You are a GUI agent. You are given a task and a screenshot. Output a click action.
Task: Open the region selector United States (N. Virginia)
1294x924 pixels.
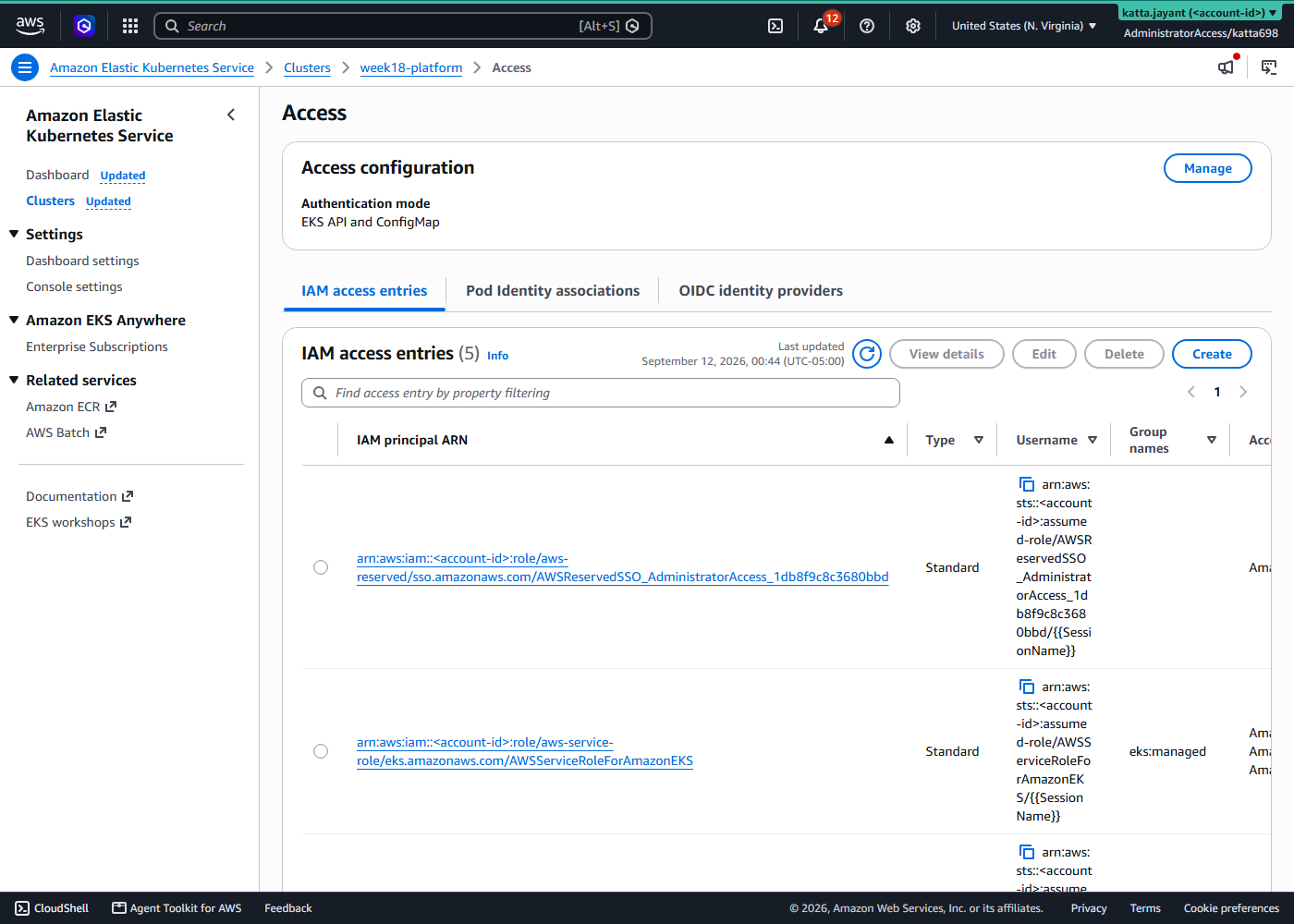tap(1024, 26)
